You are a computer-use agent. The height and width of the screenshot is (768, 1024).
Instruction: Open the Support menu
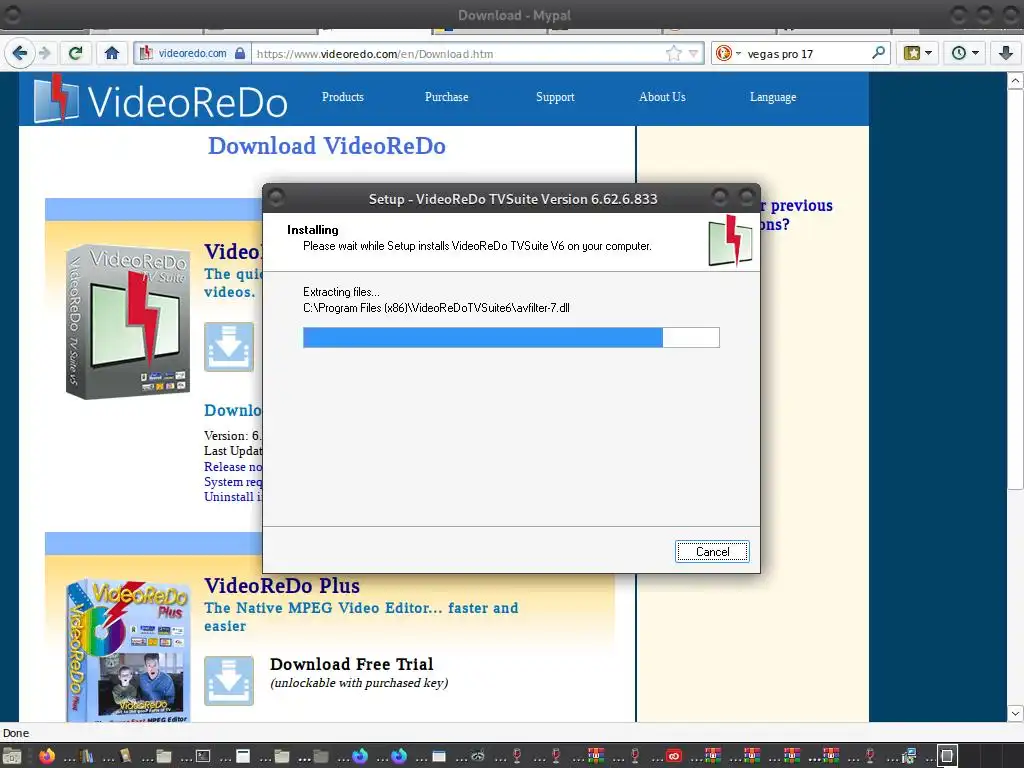555,97
